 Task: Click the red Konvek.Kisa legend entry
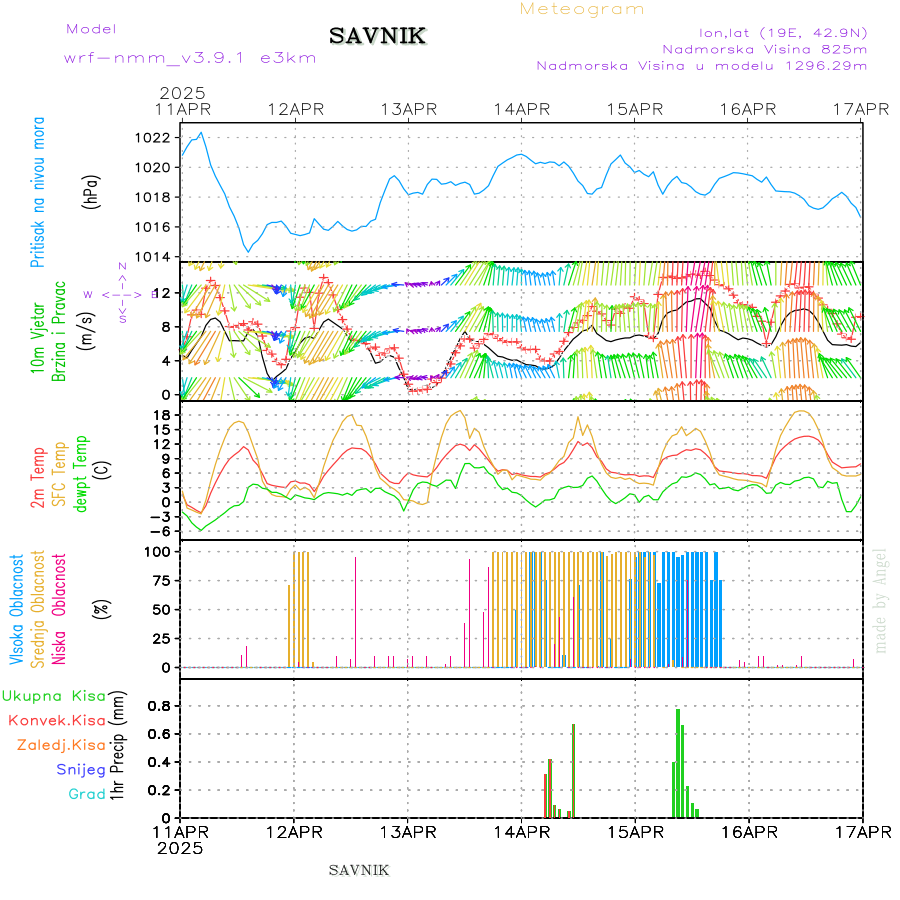click(x=57, y=720)
